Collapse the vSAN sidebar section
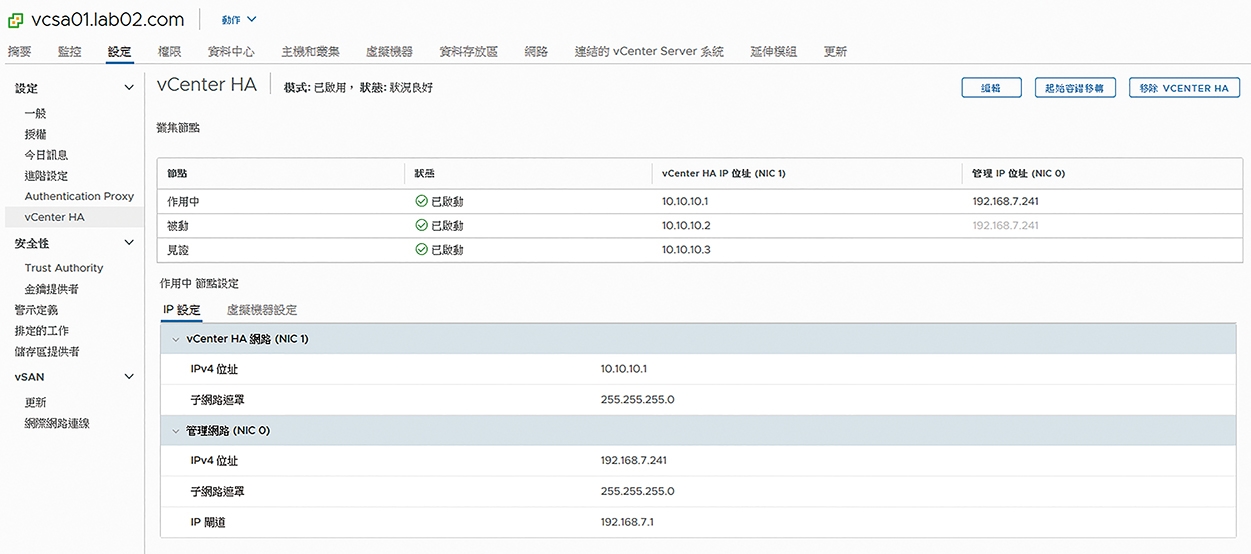This screenshot has height=554, width=1251. point(129,377)
